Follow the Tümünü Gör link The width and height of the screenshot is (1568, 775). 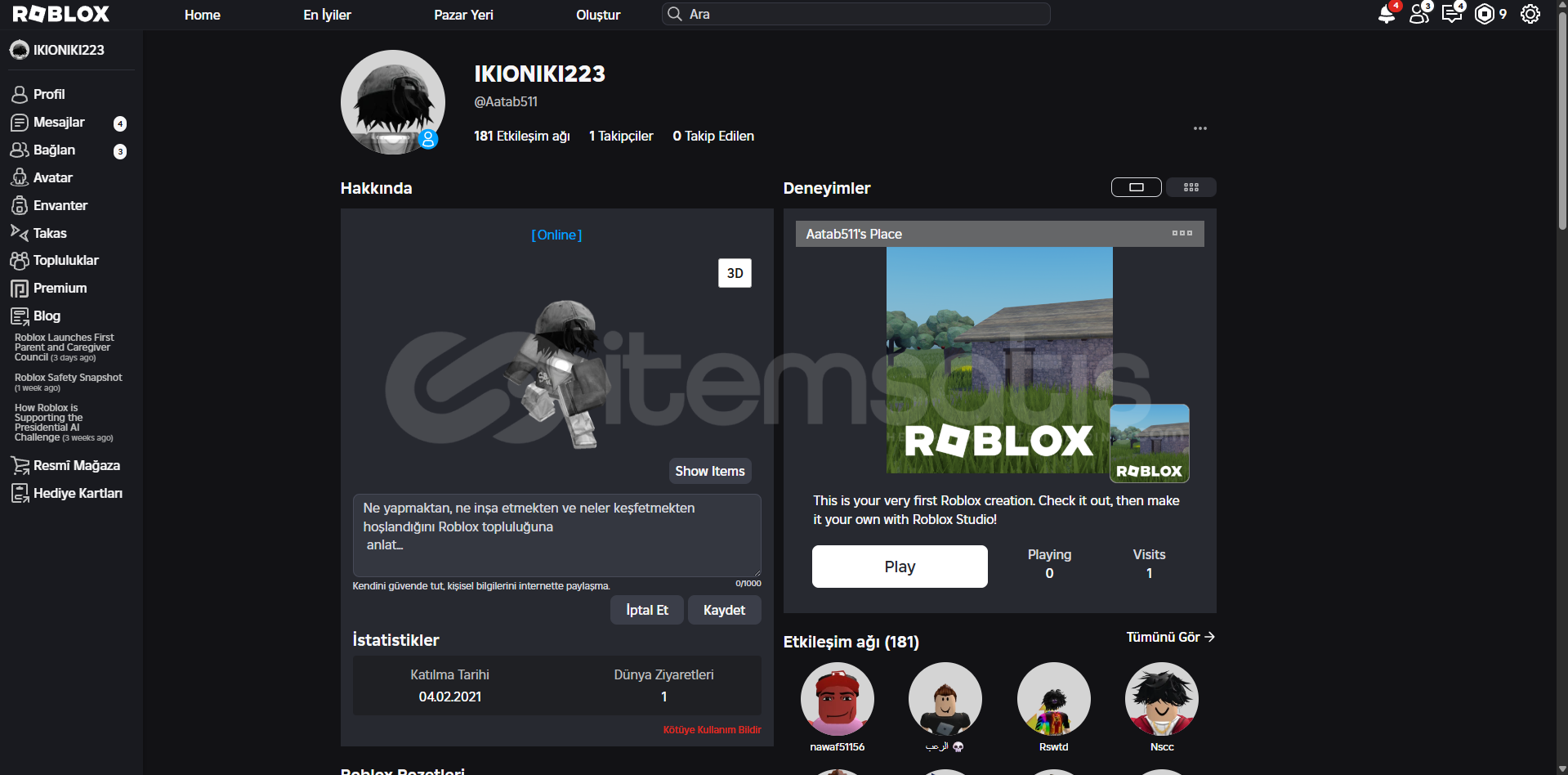point(1169,637)
